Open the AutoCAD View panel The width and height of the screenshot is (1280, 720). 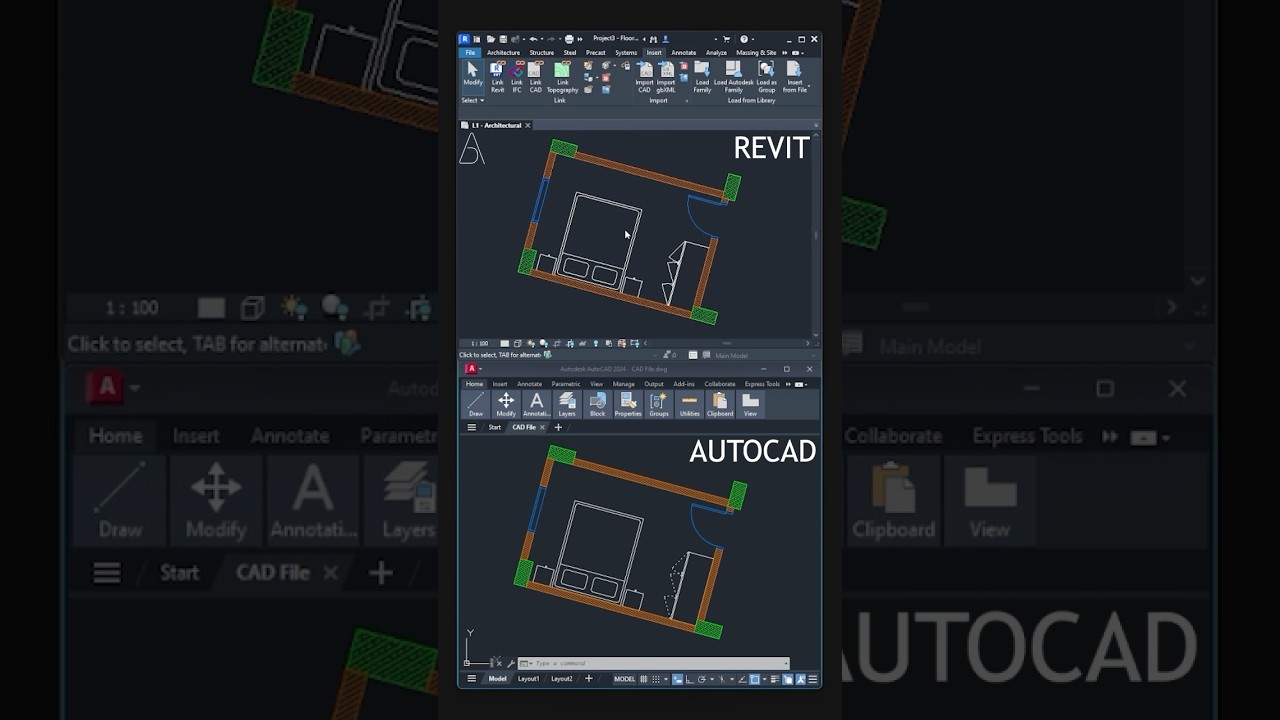750,404
